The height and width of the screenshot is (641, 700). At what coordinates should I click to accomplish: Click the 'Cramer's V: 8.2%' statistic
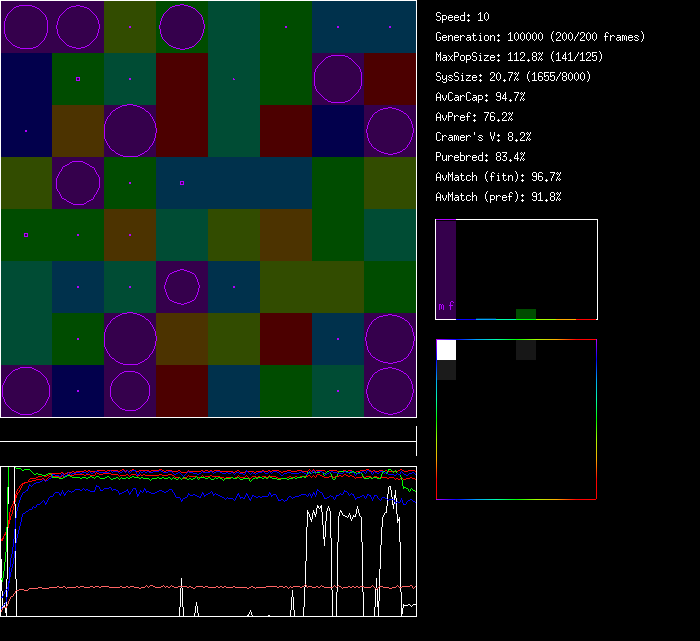(x=483, y=137)
